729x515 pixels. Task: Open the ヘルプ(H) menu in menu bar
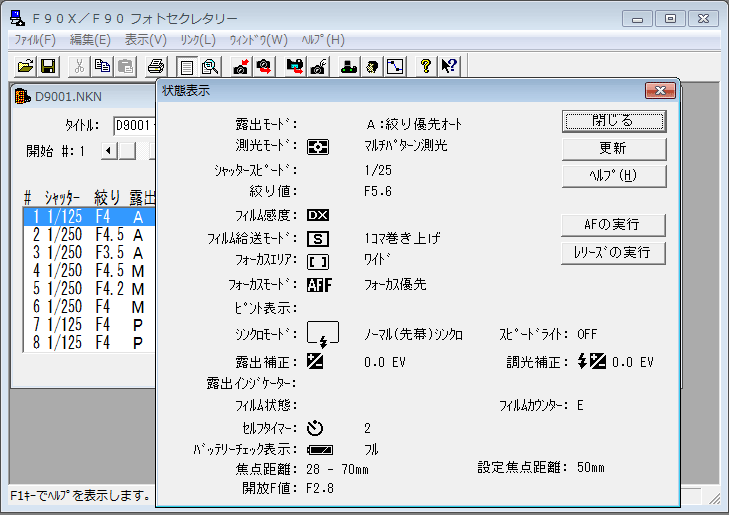[x=323, y=40]
